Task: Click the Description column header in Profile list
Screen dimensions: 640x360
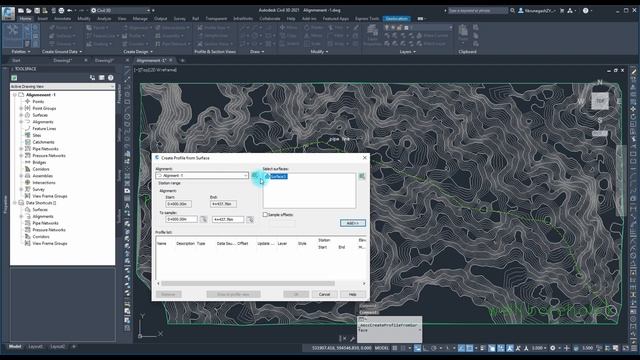Action: [185, 243]
